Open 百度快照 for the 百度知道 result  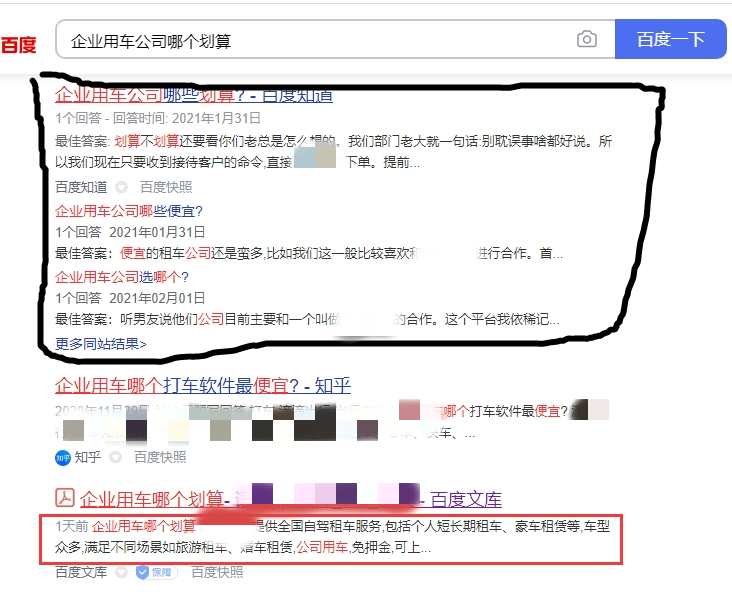coord(166,188)
